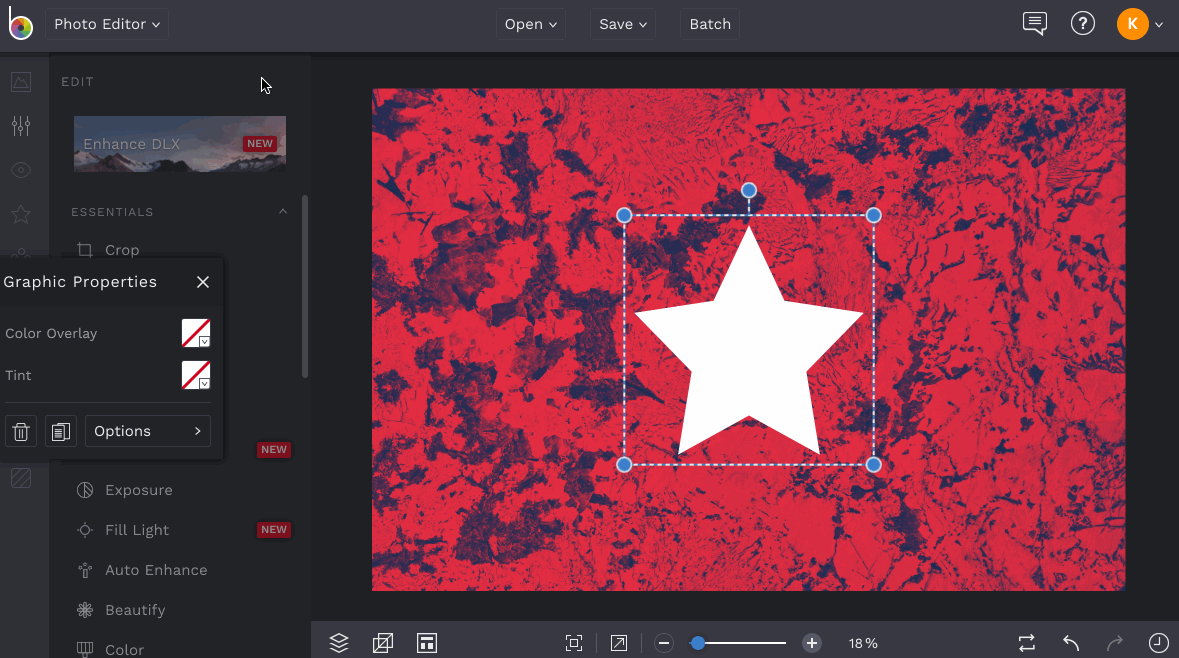This screenshot has width=1179, height=658.
Task: Open the Layers panel icon
Action: point(339,643)
